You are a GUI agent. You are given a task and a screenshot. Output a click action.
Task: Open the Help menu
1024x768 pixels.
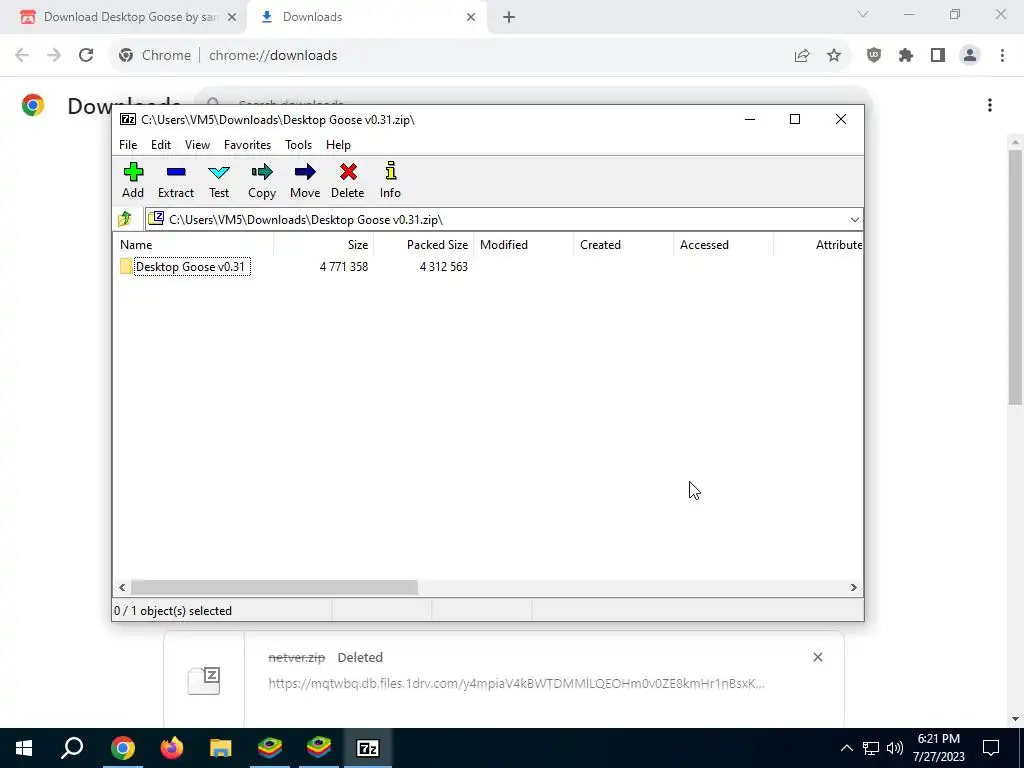pos(338,145)
